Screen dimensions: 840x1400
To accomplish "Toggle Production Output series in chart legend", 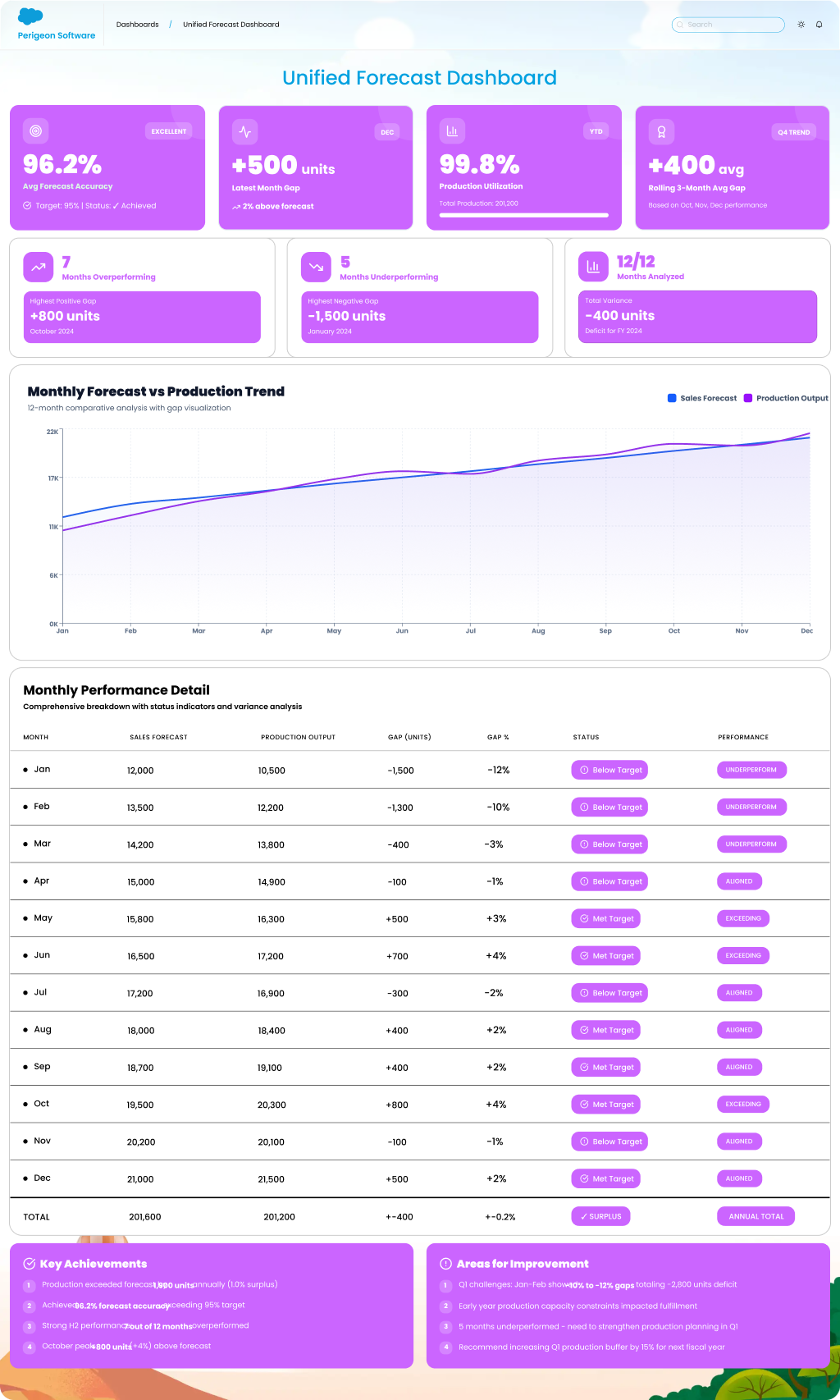I will [x=786, y=398].
